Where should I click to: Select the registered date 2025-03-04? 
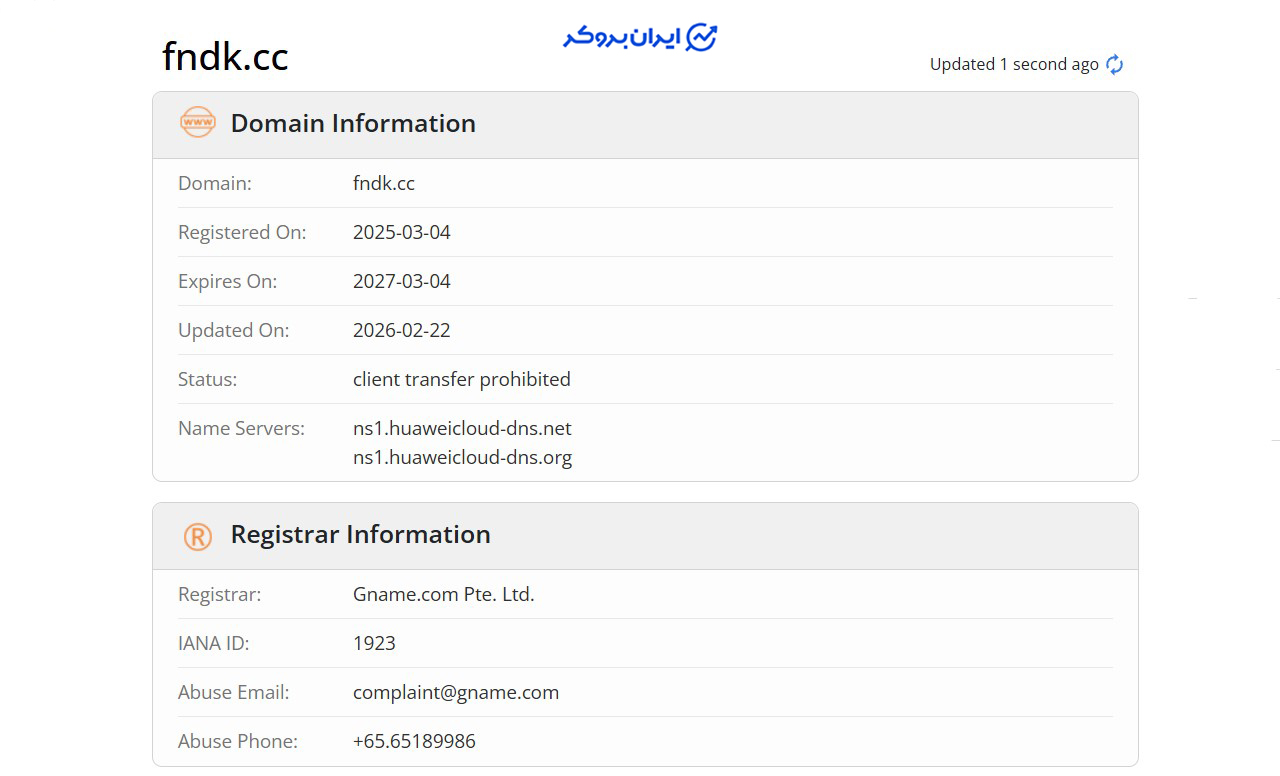click(402, 232)
